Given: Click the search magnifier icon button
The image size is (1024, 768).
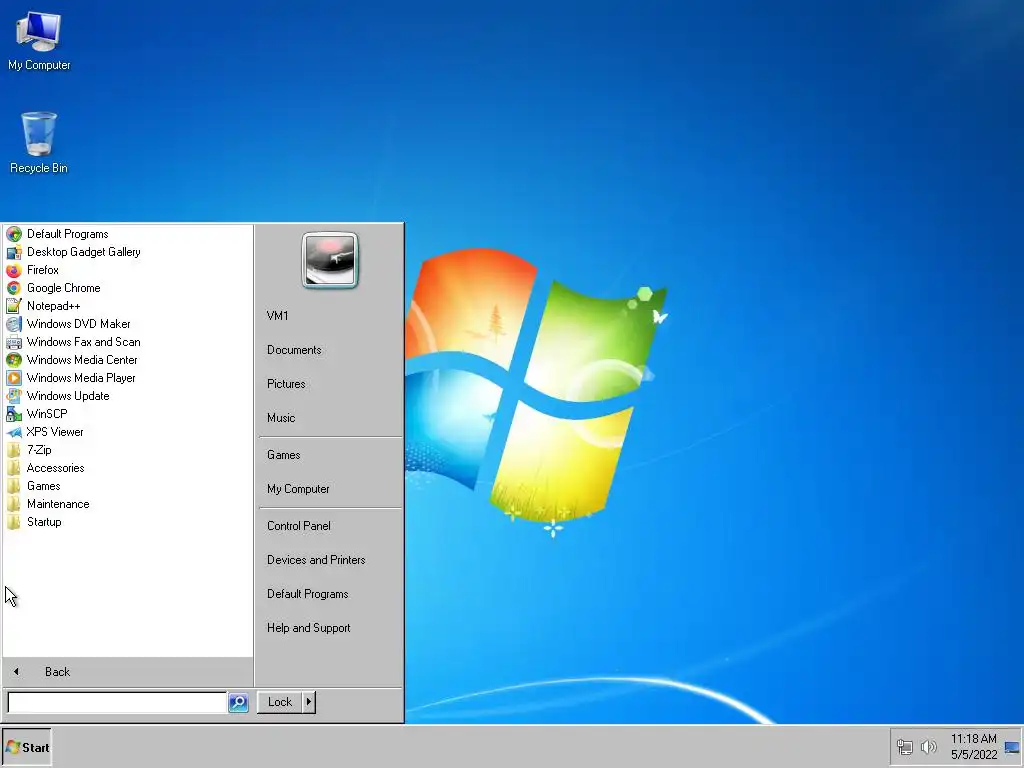Looking at the screenshot, I should 238,702.
